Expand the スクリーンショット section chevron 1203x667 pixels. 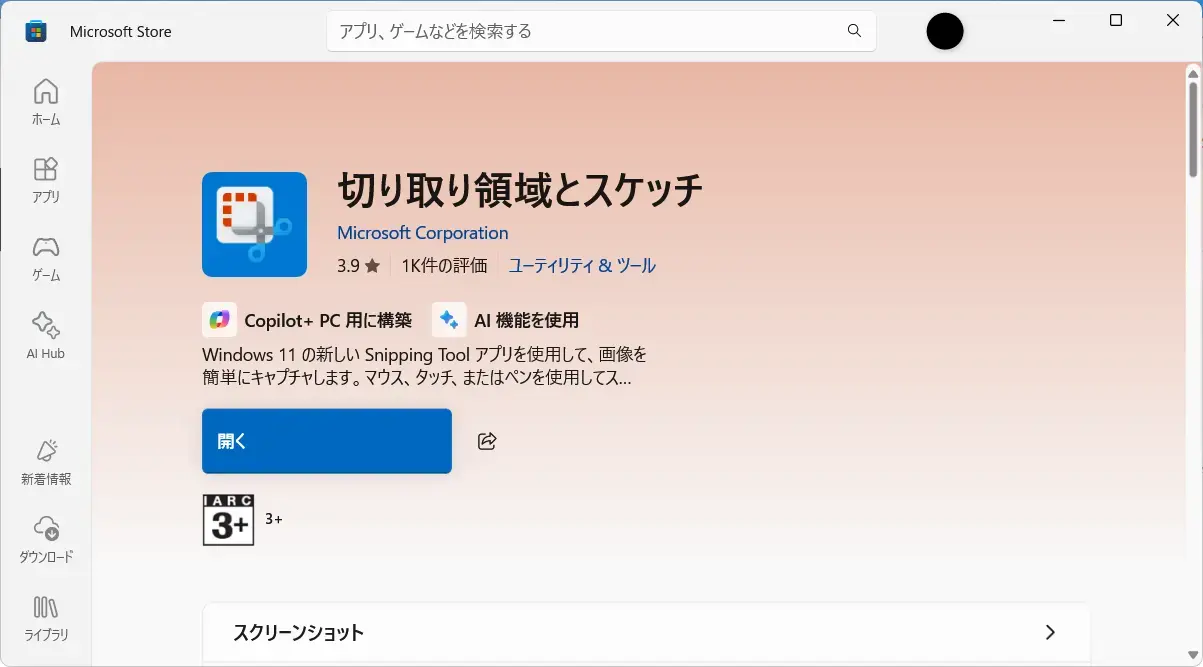pyautogui.click(x=1050, y=632)
